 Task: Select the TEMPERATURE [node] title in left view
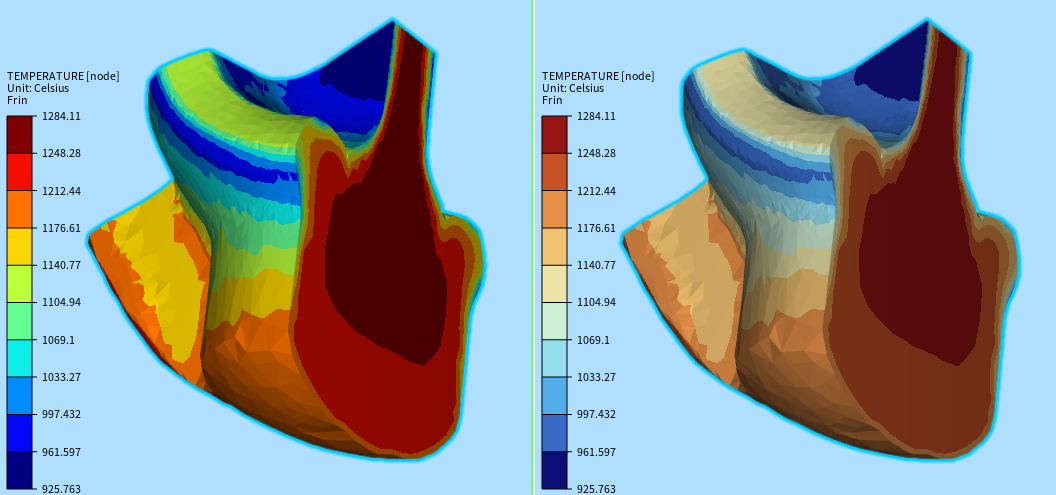pos(61,76)
